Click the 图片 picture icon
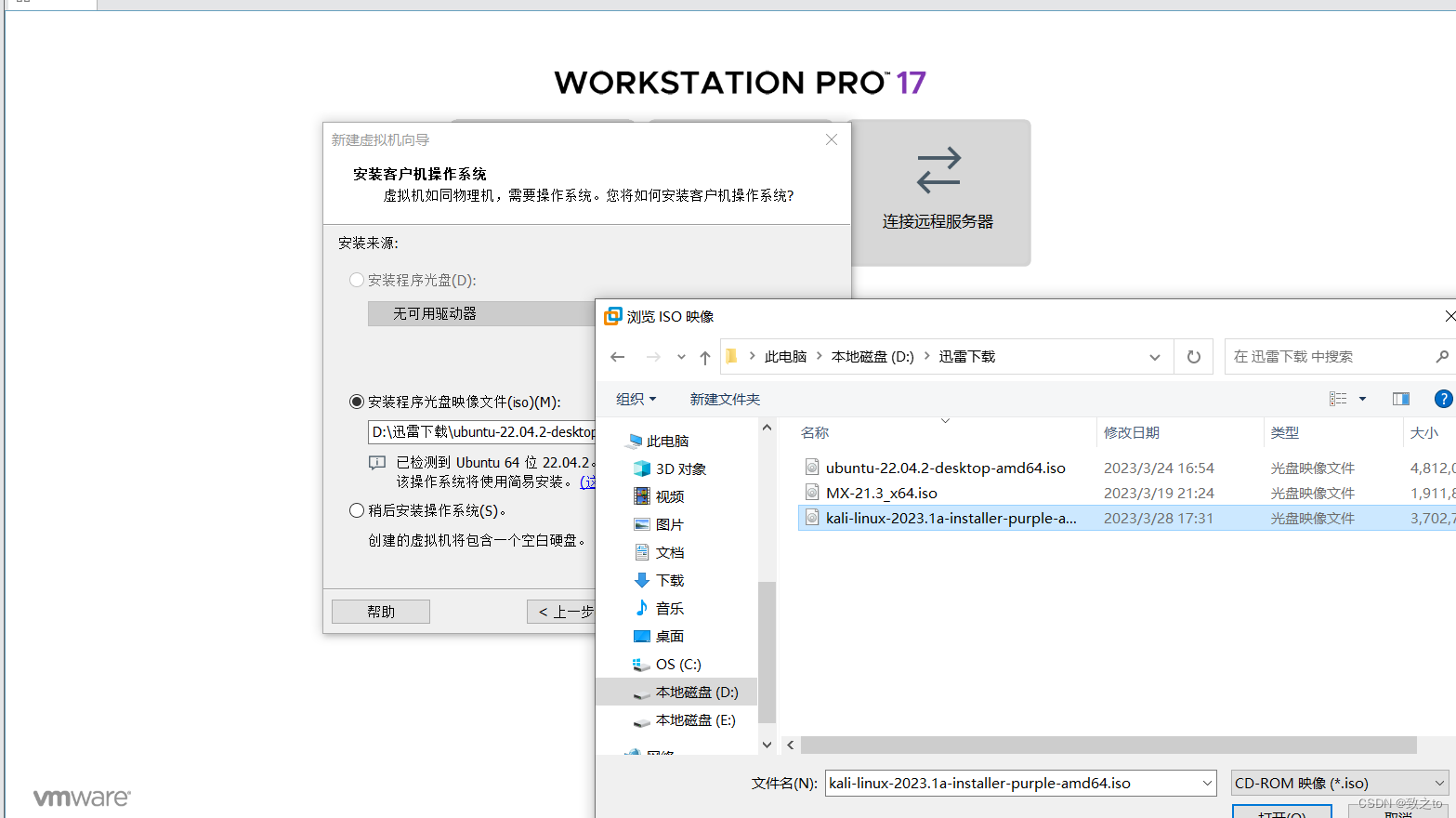Screen dimensions: 1456x818 [641, 524]
